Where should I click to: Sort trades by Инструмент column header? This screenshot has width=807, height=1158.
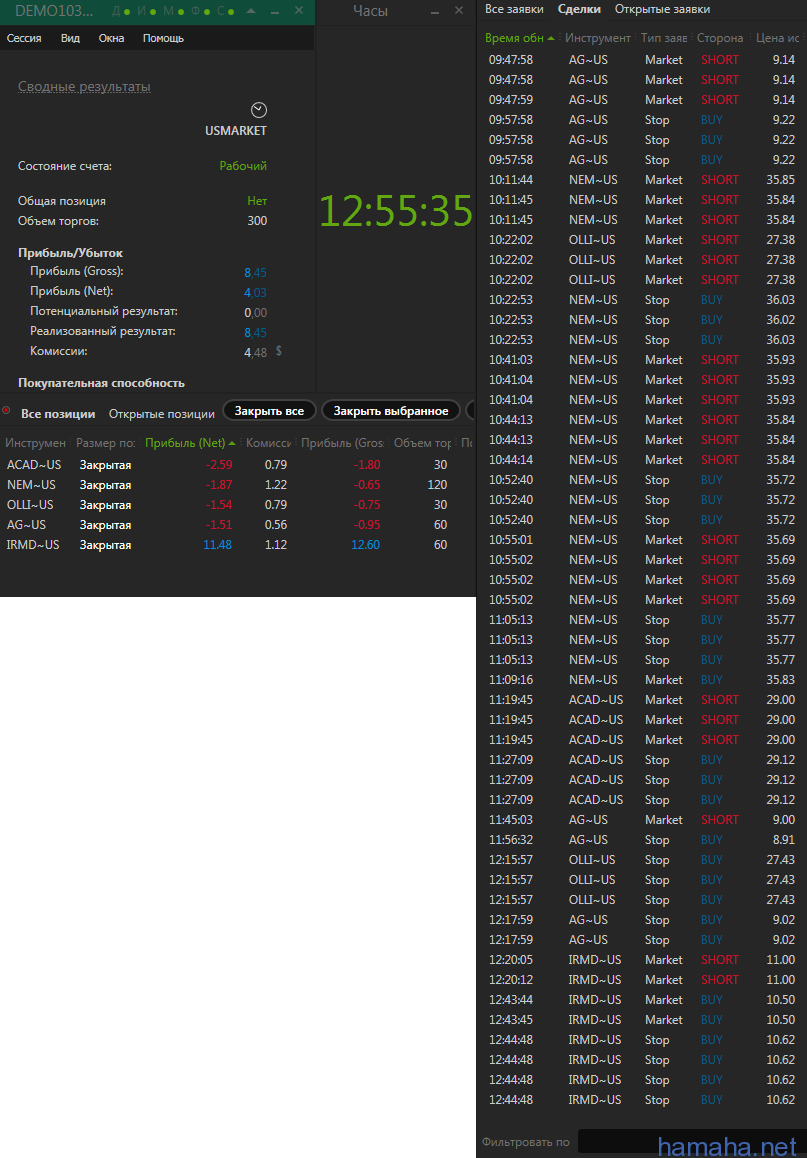(597, 38)
